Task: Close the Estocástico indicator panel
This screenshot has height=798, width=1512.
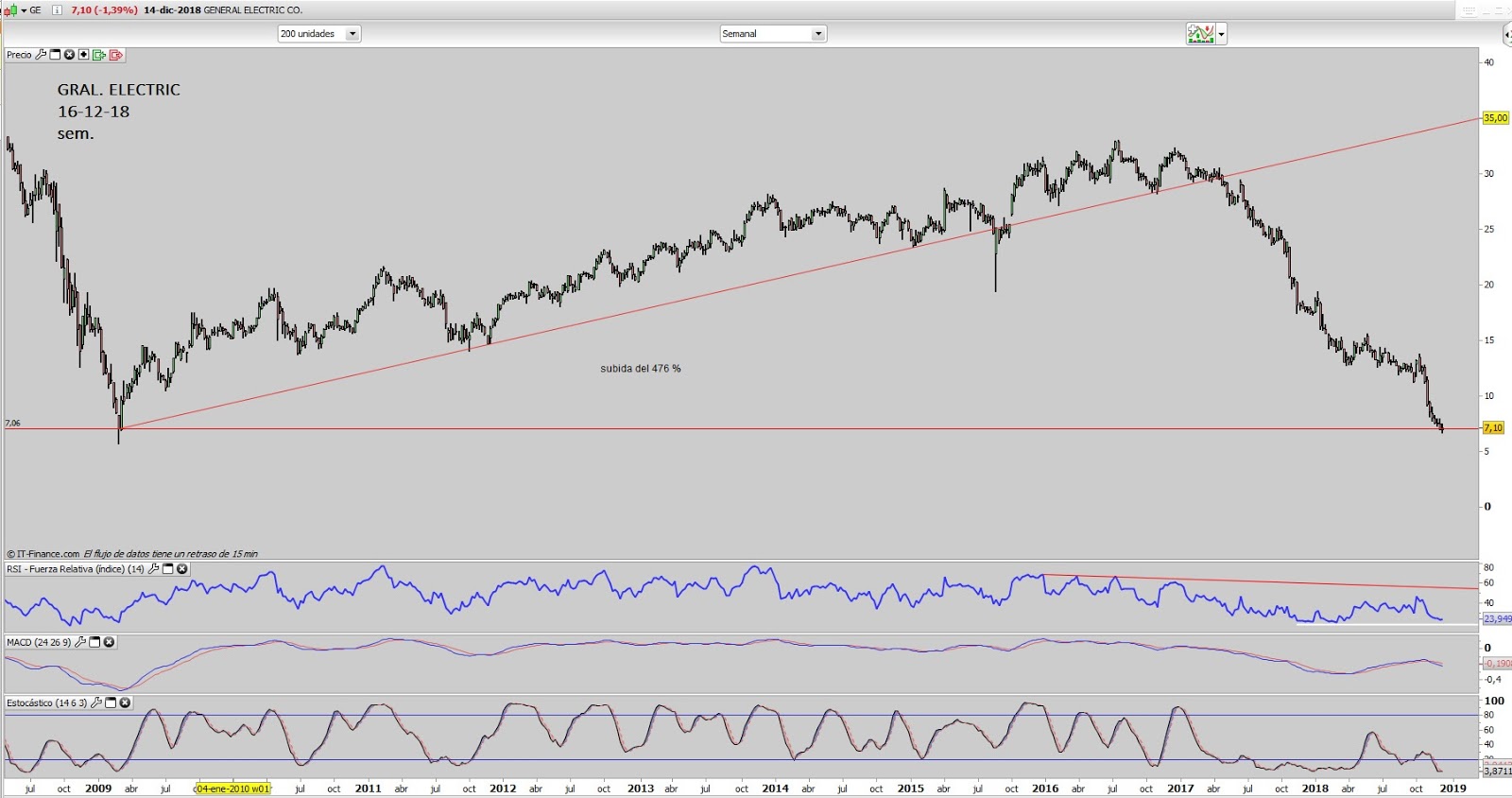Action: 125,703
